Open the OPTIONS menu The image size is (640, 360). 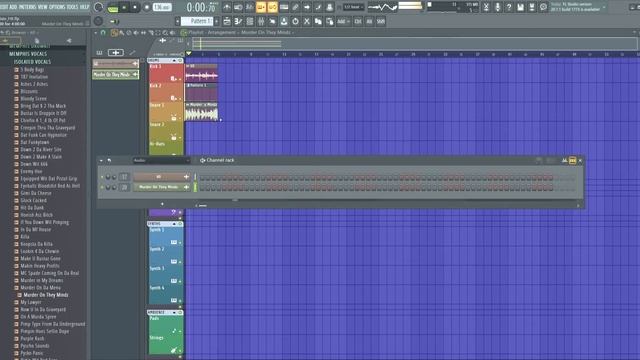[x=57, y=7]
